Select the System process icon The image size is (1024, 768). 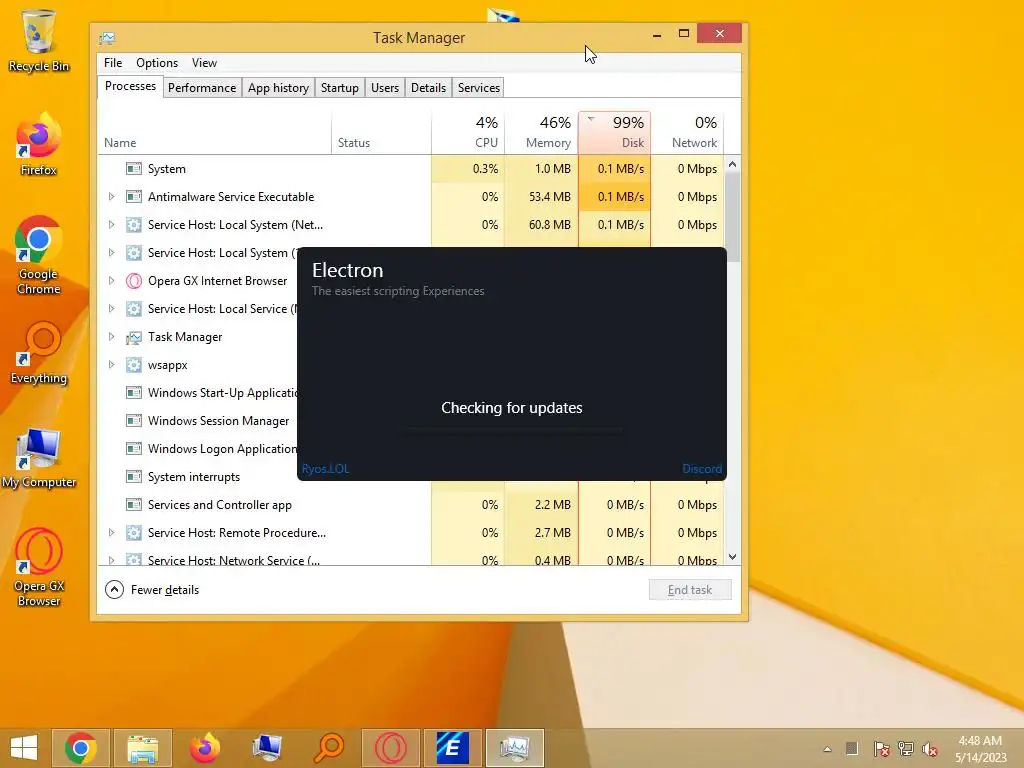point(134,169)
